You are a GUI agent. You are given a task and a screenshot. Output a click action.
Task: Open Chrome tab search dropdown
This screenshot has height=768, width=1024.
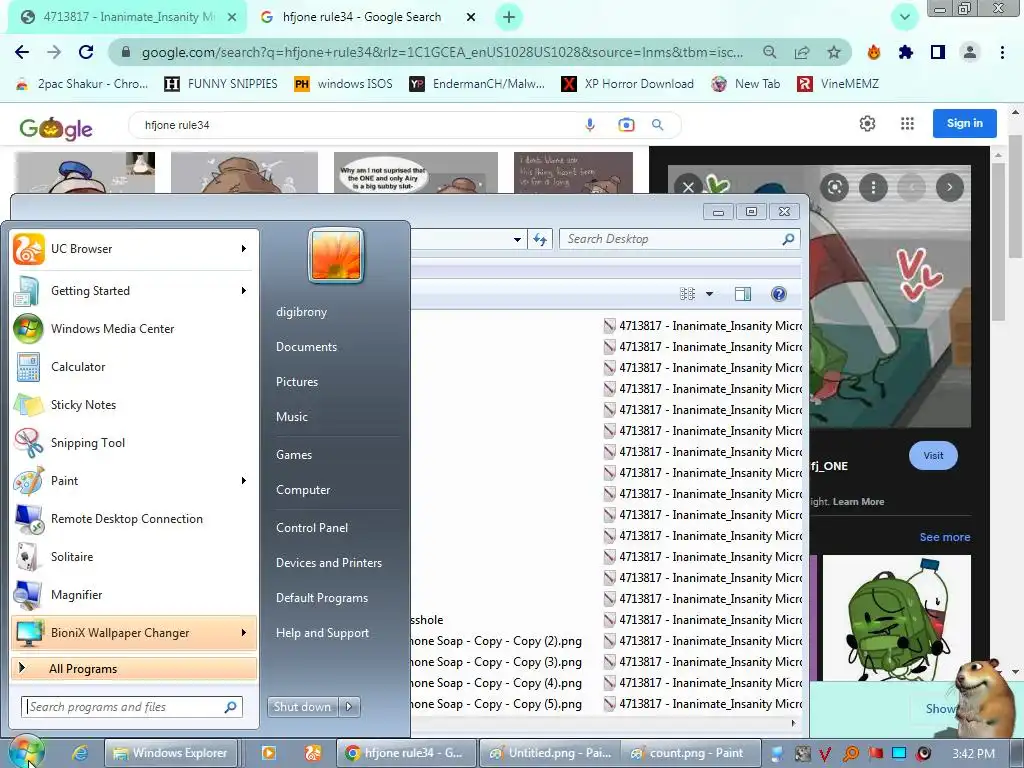905,18
